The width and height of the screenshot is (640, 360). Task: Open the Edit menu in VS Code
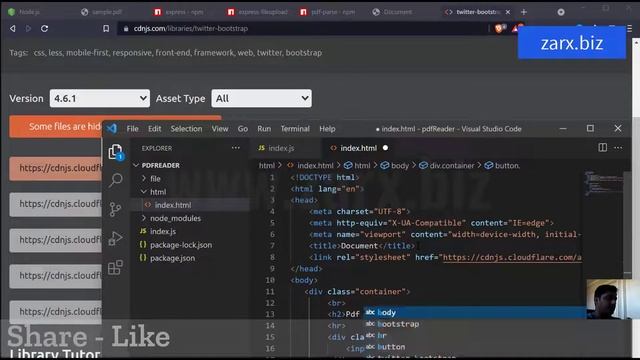click(154, 129)
